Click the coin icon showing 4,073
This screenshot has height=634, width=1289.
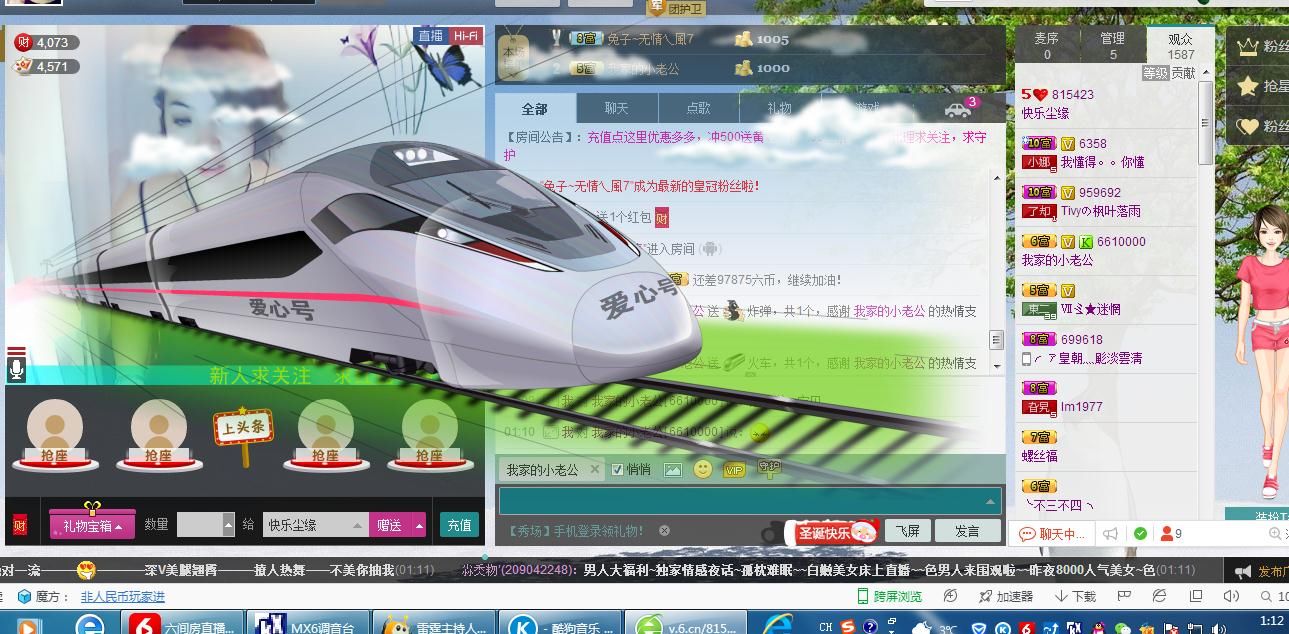pyautogui.click(x=23, y=42)
